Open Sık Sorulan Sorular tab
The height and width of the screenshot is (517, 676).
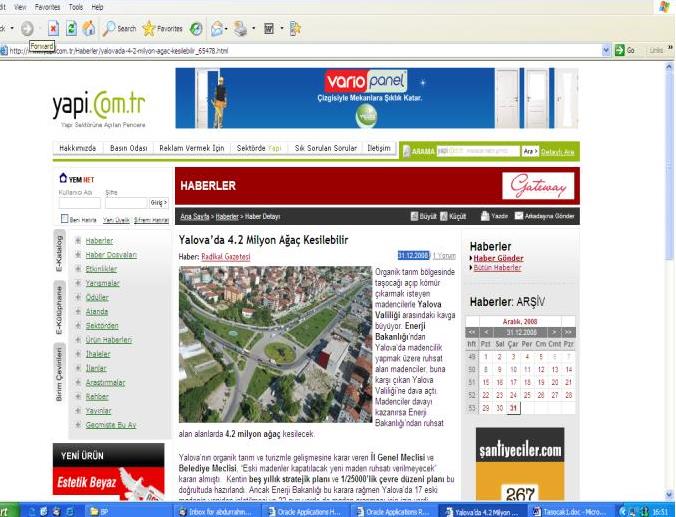point(326,148)
